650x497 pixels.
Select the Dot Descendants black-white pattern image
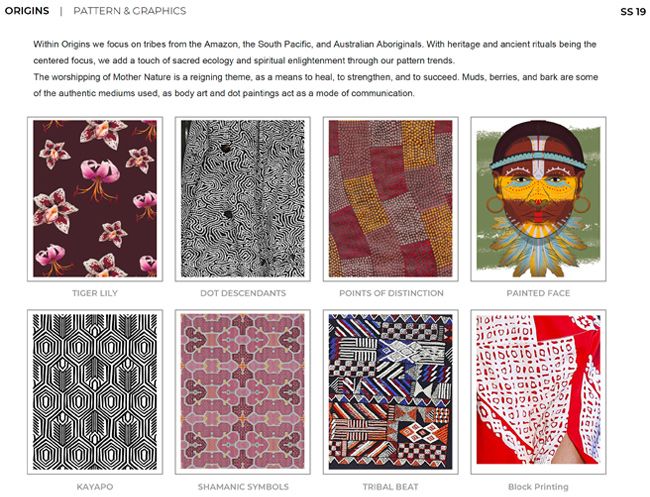(x=243, y=199)
